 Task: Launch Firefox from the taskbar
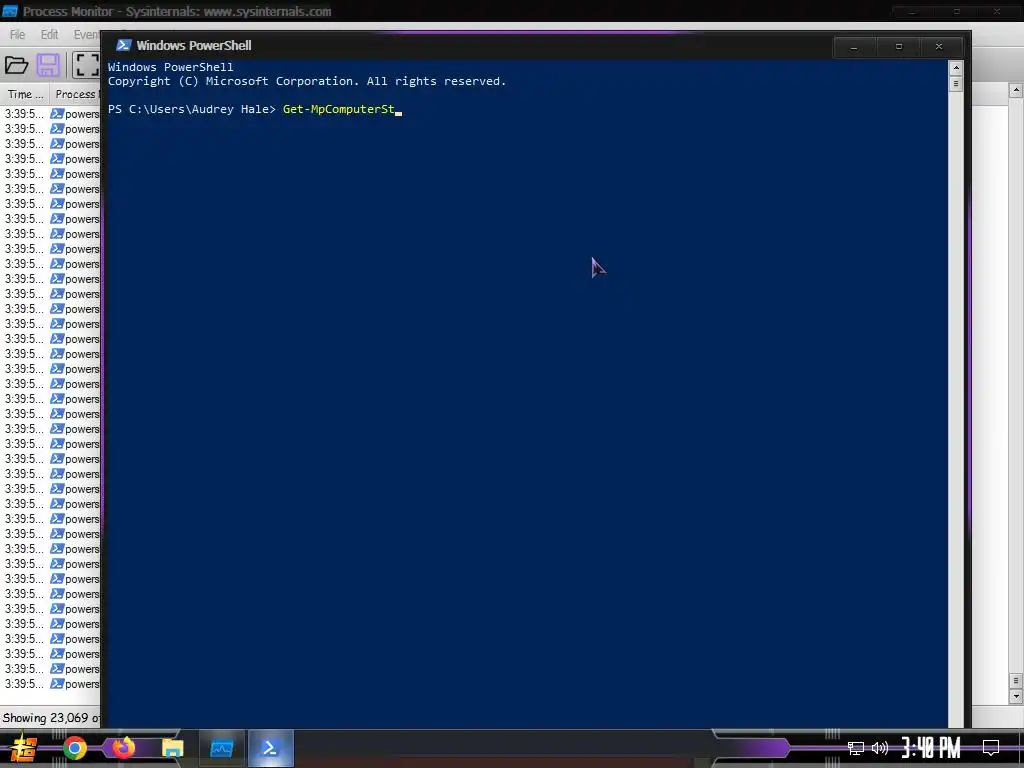(x=123, y=747)
